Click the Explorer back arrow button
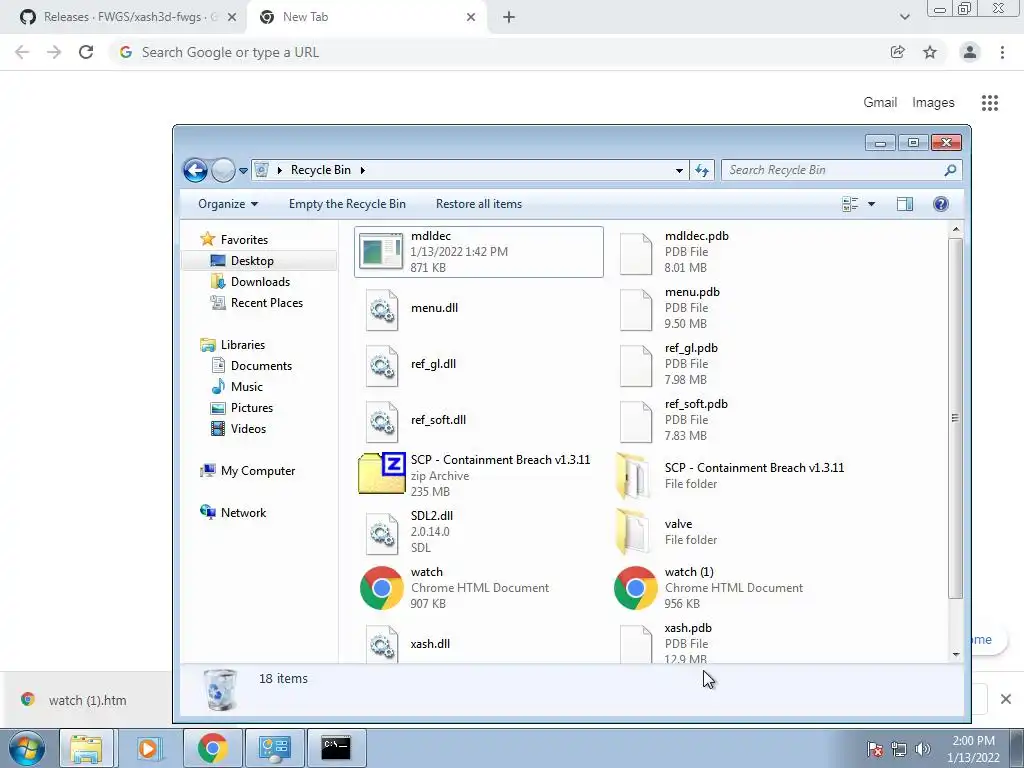The width and height of the screenshot is (1024, 768). (x=195, y=170)
